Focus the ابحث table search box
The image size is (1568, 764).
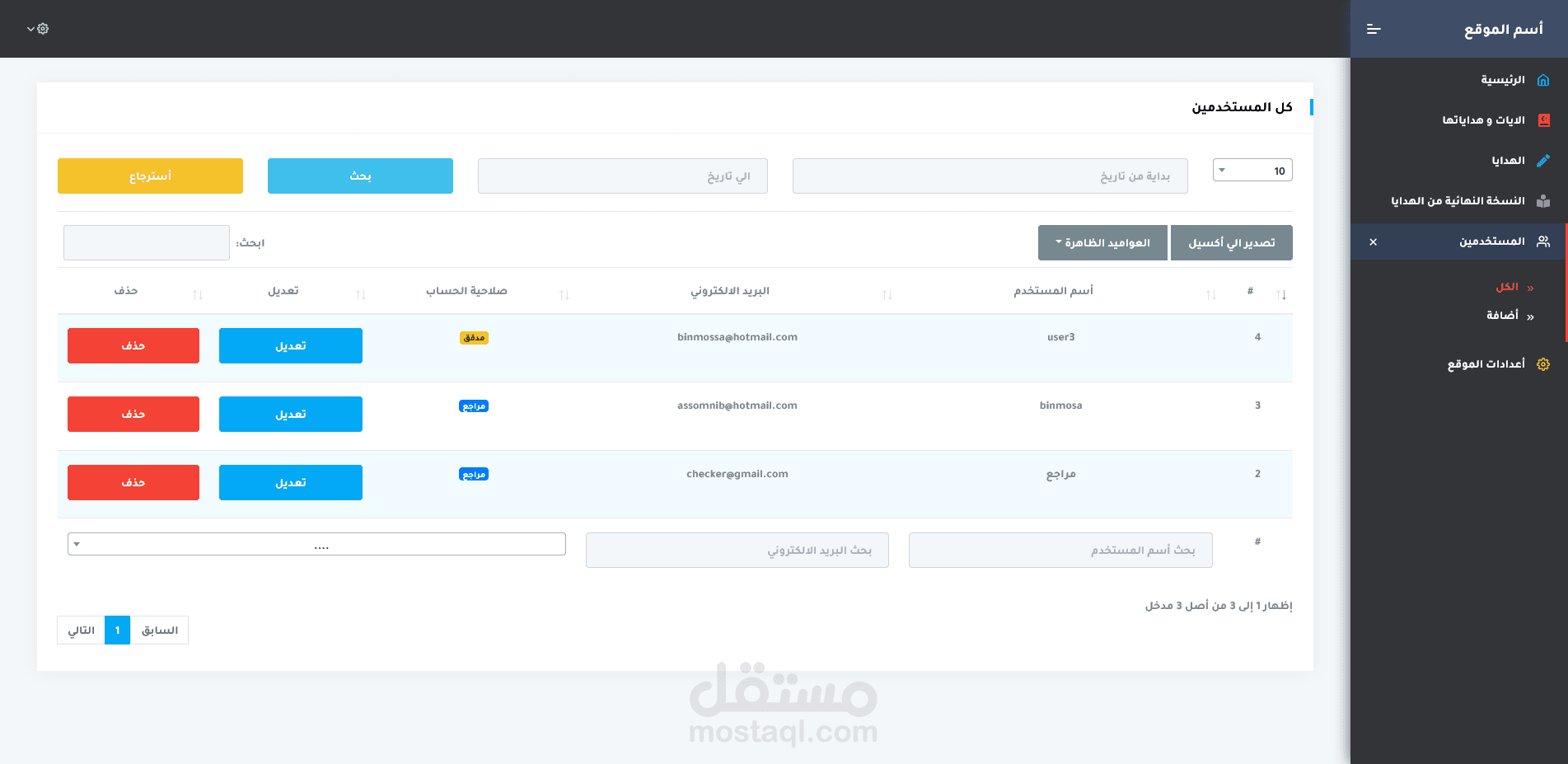[147, 243]
